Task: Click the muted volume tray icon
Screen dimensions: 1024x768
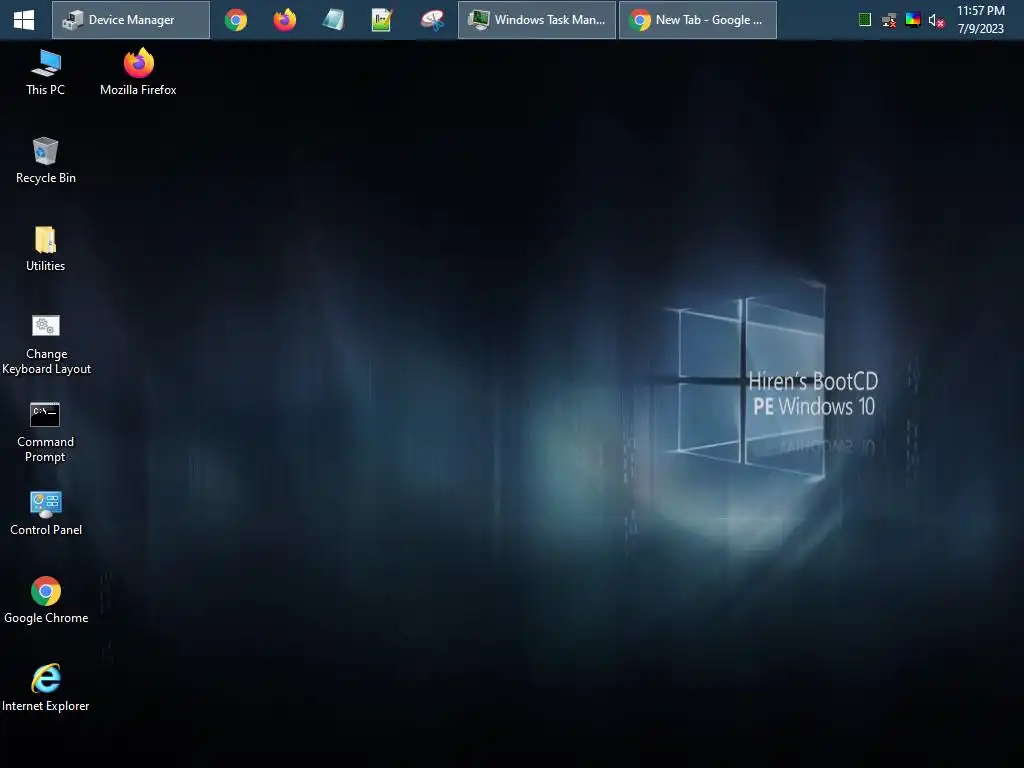Action: [x=936, y=20]
